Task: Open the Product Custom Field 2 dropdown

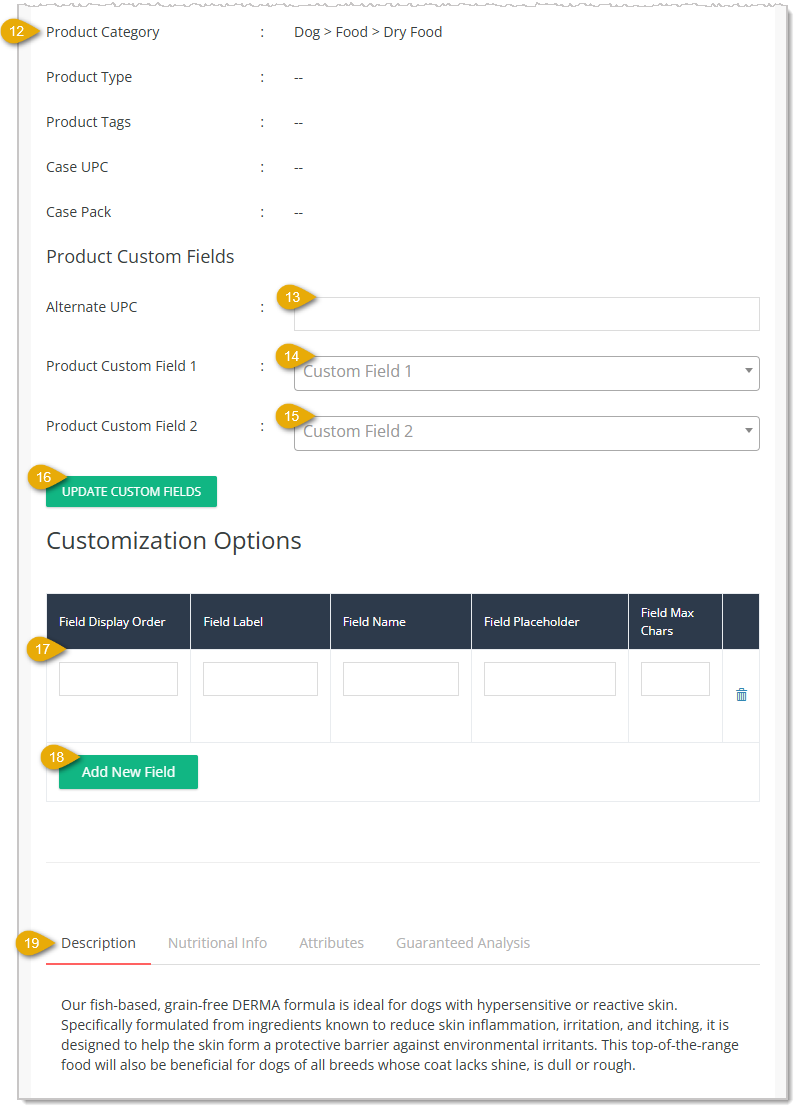Action: (526, 433)
